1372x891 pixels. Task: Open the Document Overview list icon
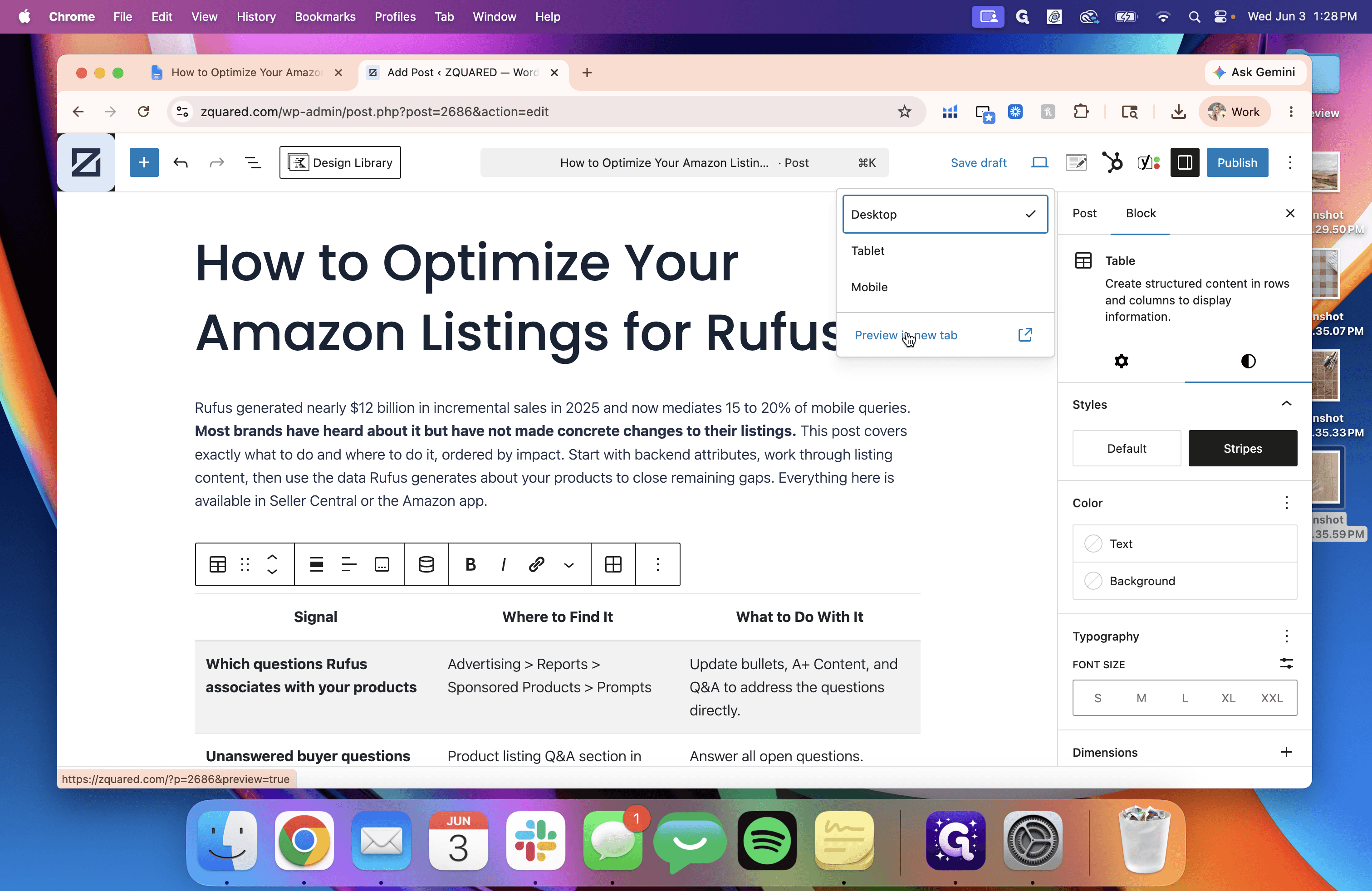[x=253, y=162]
